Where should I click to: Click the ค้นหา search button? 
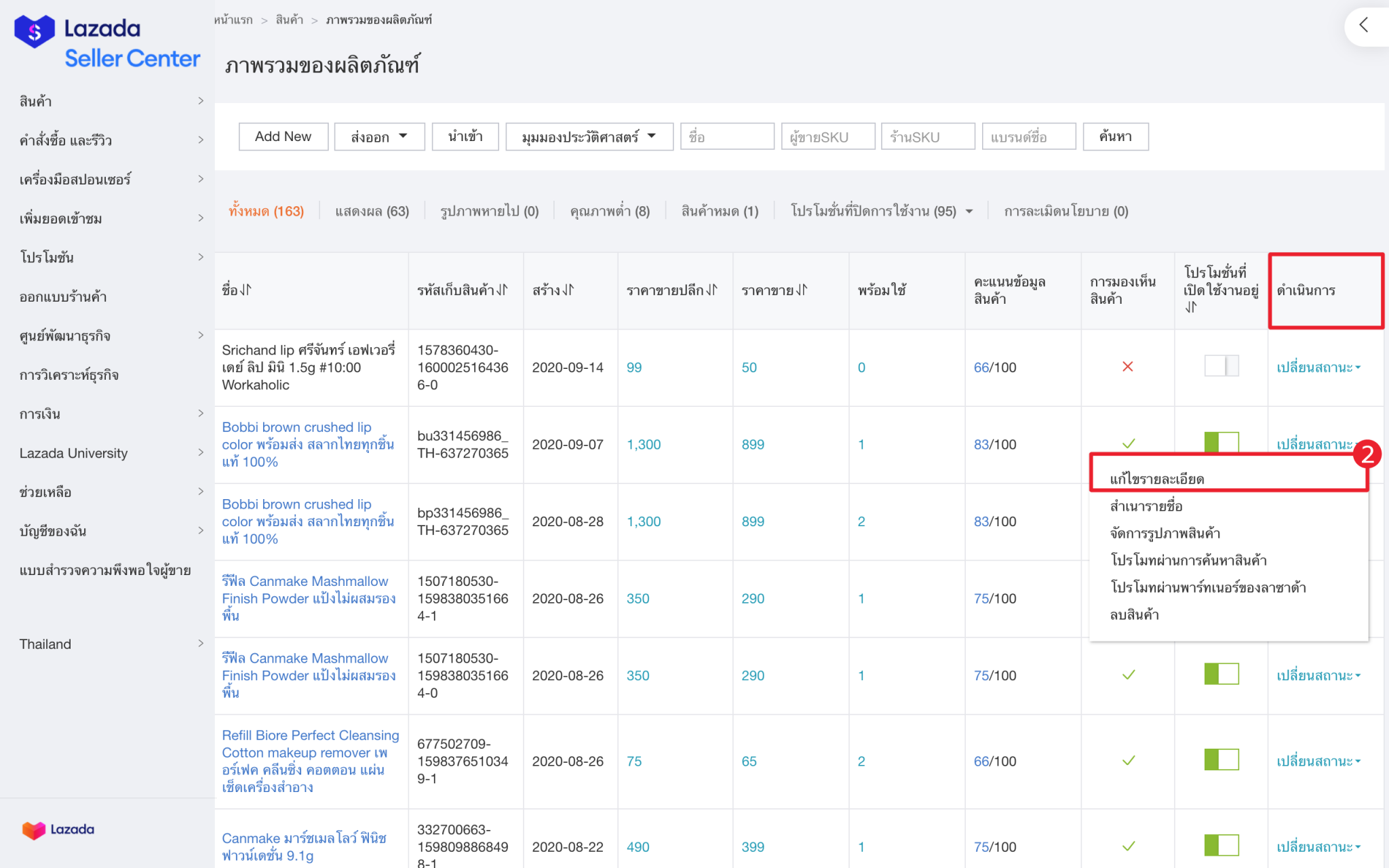tap(1116, 136)
